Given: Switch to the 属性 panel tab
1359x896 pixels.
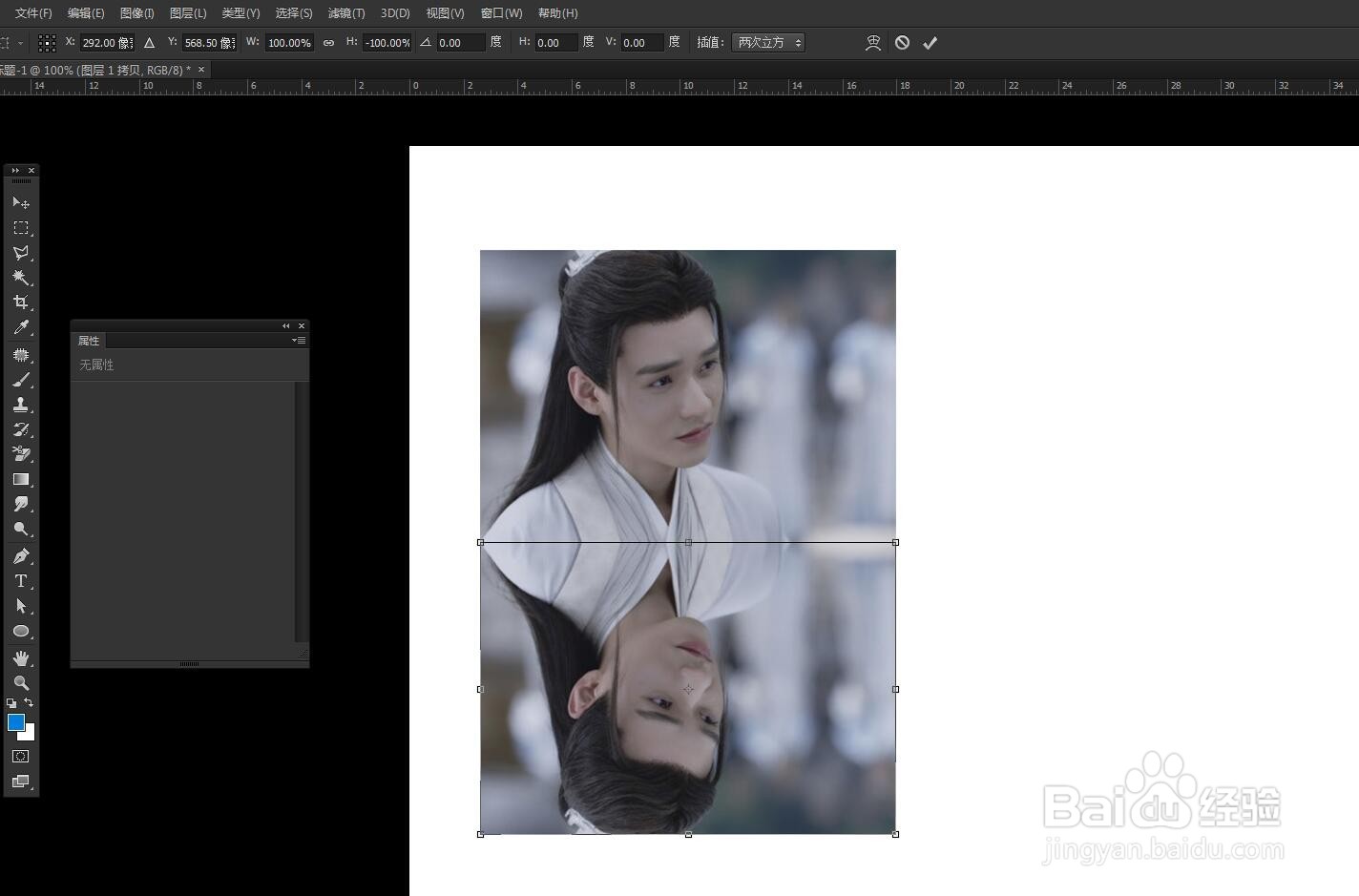Looking at the screenshot, I should click(89, 341).
